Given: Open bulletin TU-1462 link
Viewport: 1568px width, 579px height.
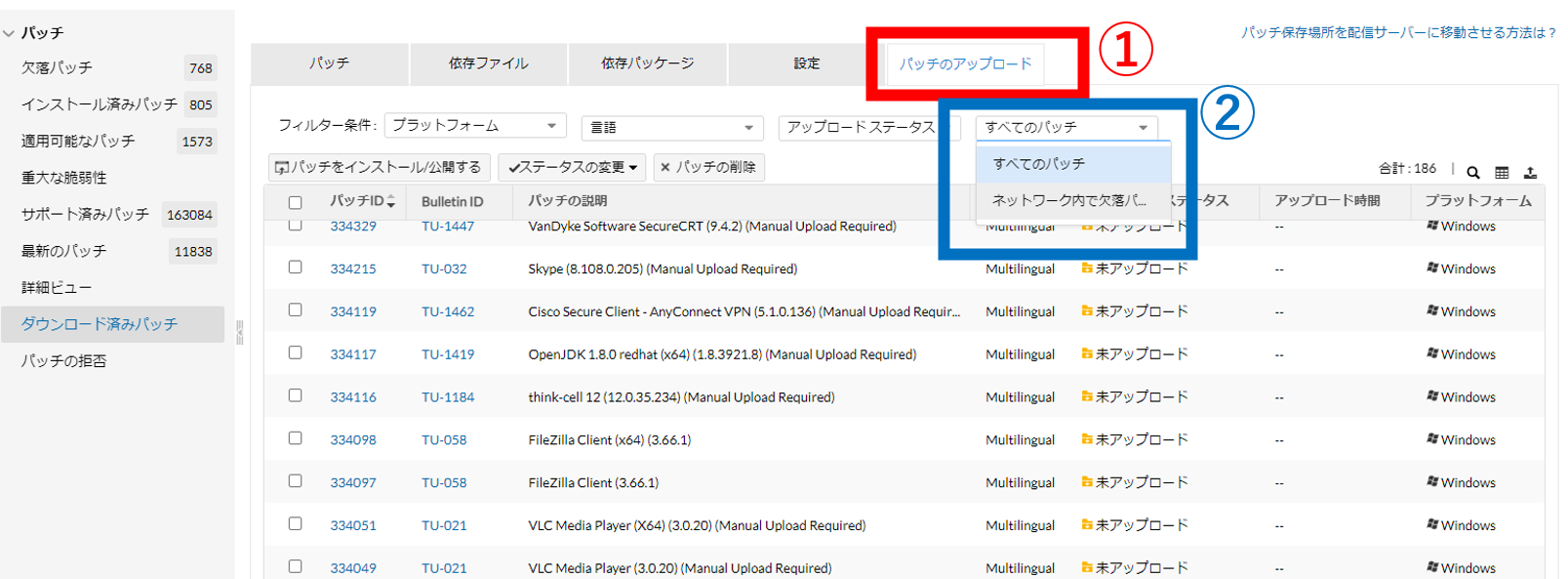Looking at the screenshot, I should click(x=448, y=311).
